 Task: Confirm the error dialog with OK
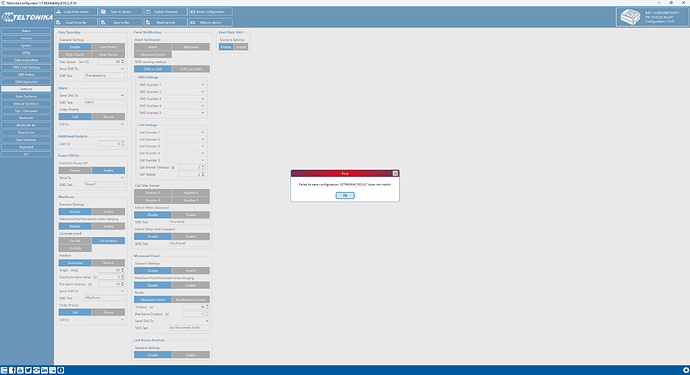(x=345, y=195)
